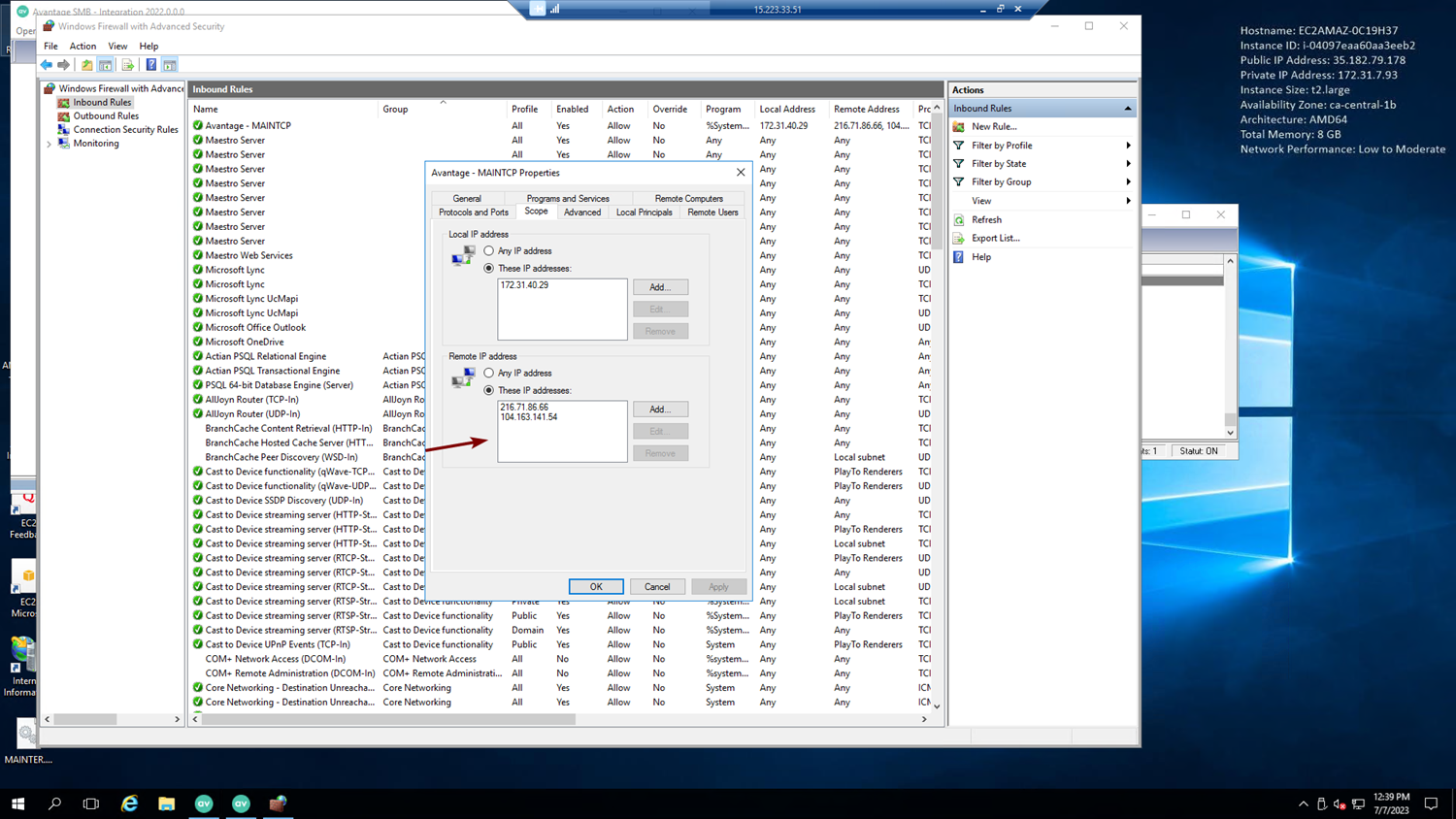Click the OK button
Screen dimensions: 1456x819
[596, 587]
